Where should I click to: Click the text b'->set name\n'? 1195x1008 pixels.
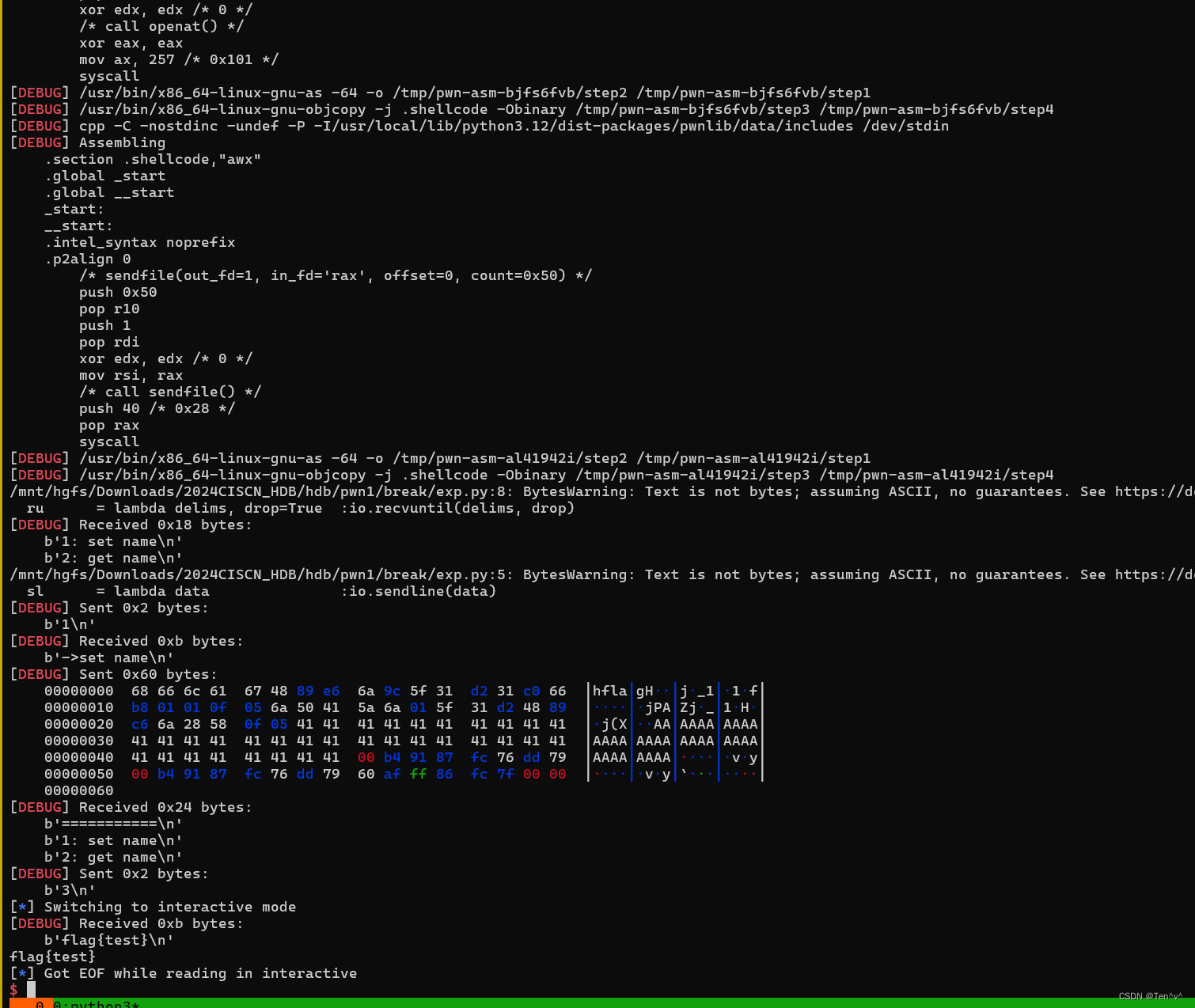point(109,657)
